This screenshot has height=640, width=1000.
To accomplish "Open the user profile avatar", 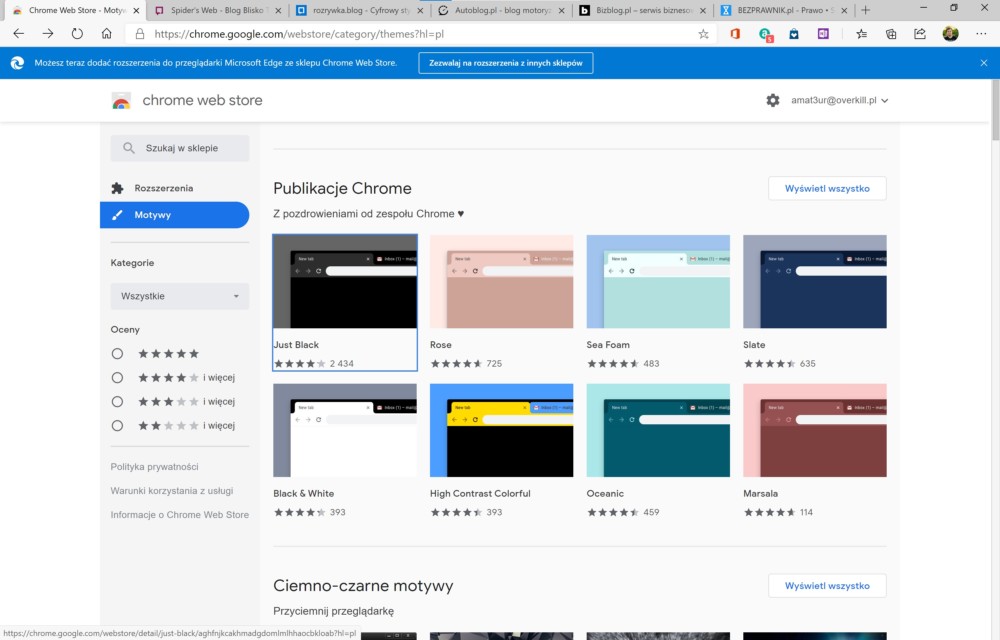I will [x=950, y=34].
